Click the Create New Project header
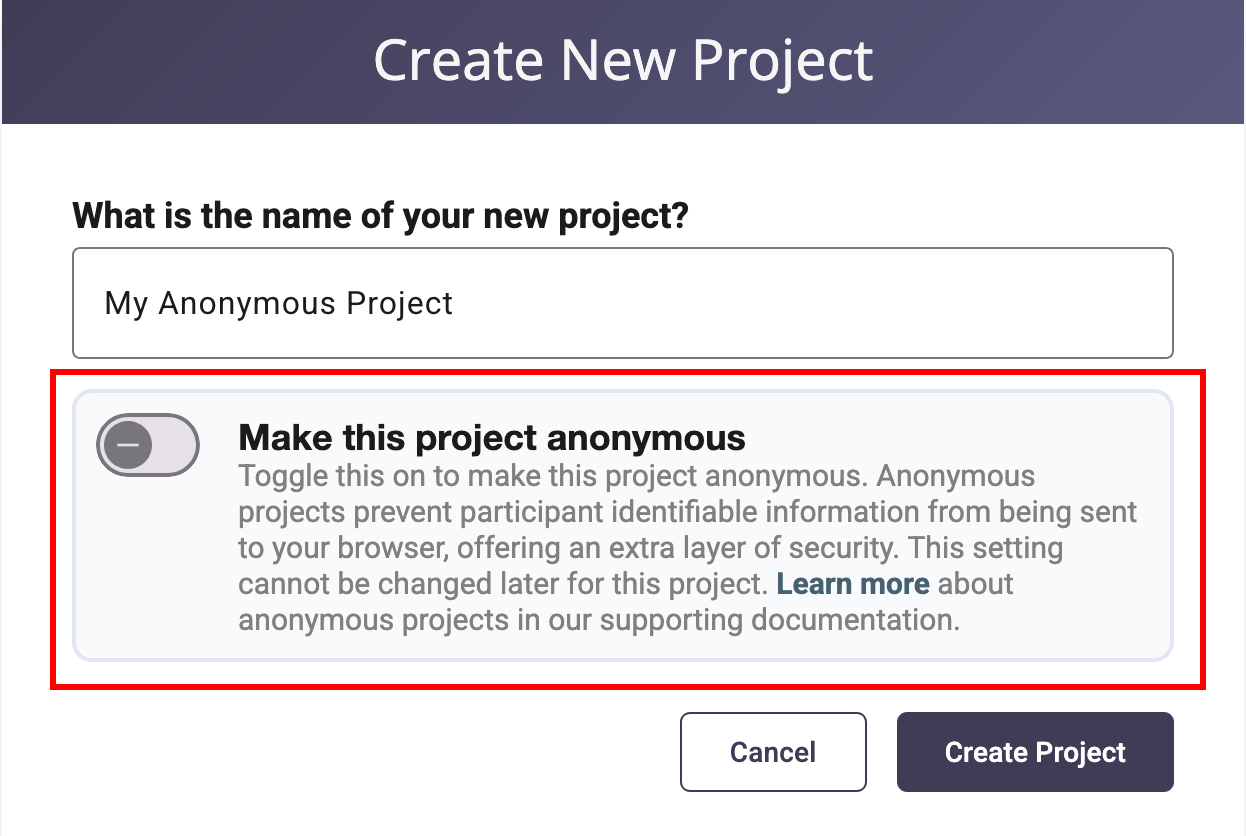 pos(622,60)
